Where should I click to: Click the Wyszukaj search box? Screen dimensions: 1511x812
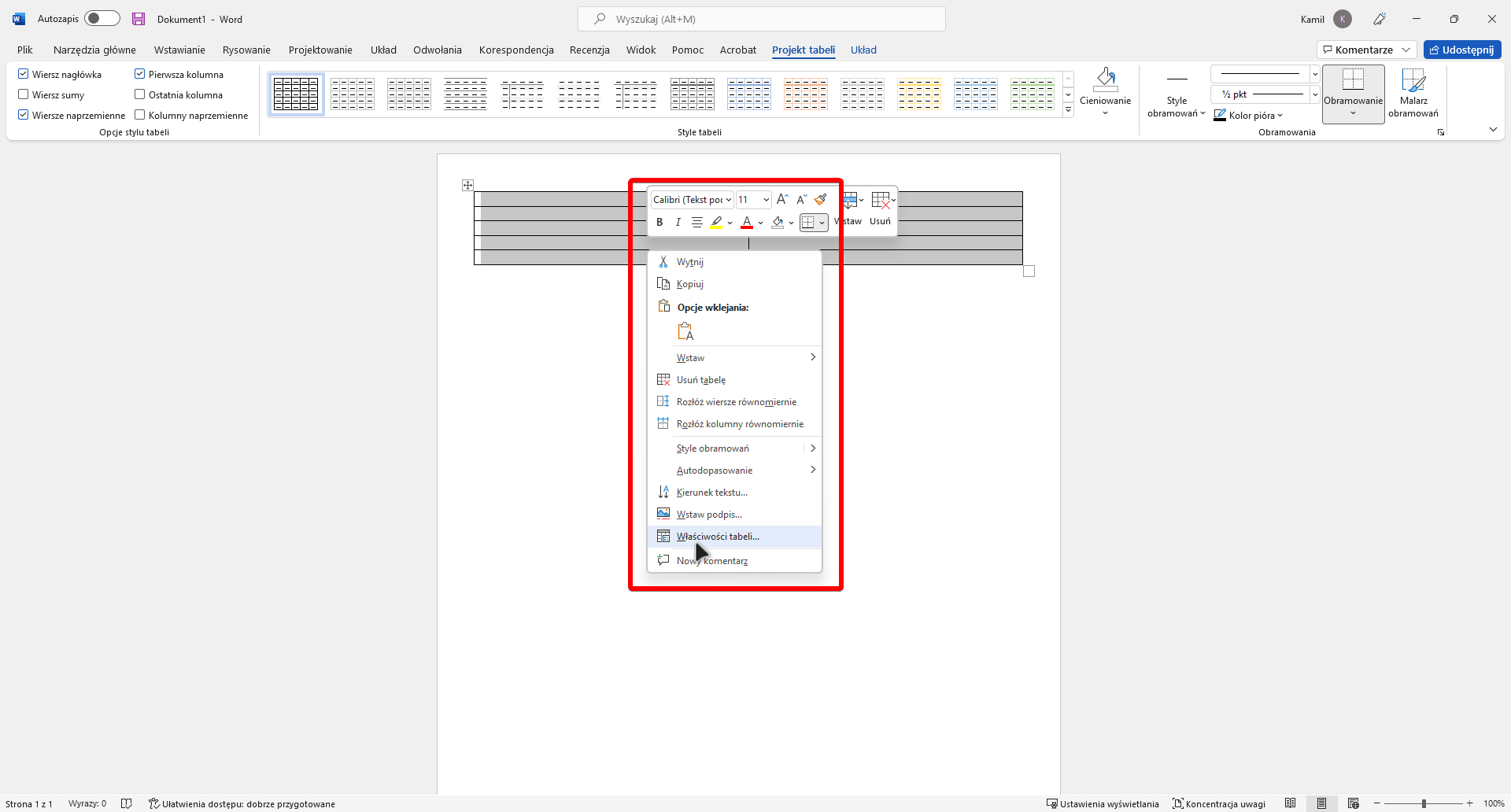click(762, 19)
